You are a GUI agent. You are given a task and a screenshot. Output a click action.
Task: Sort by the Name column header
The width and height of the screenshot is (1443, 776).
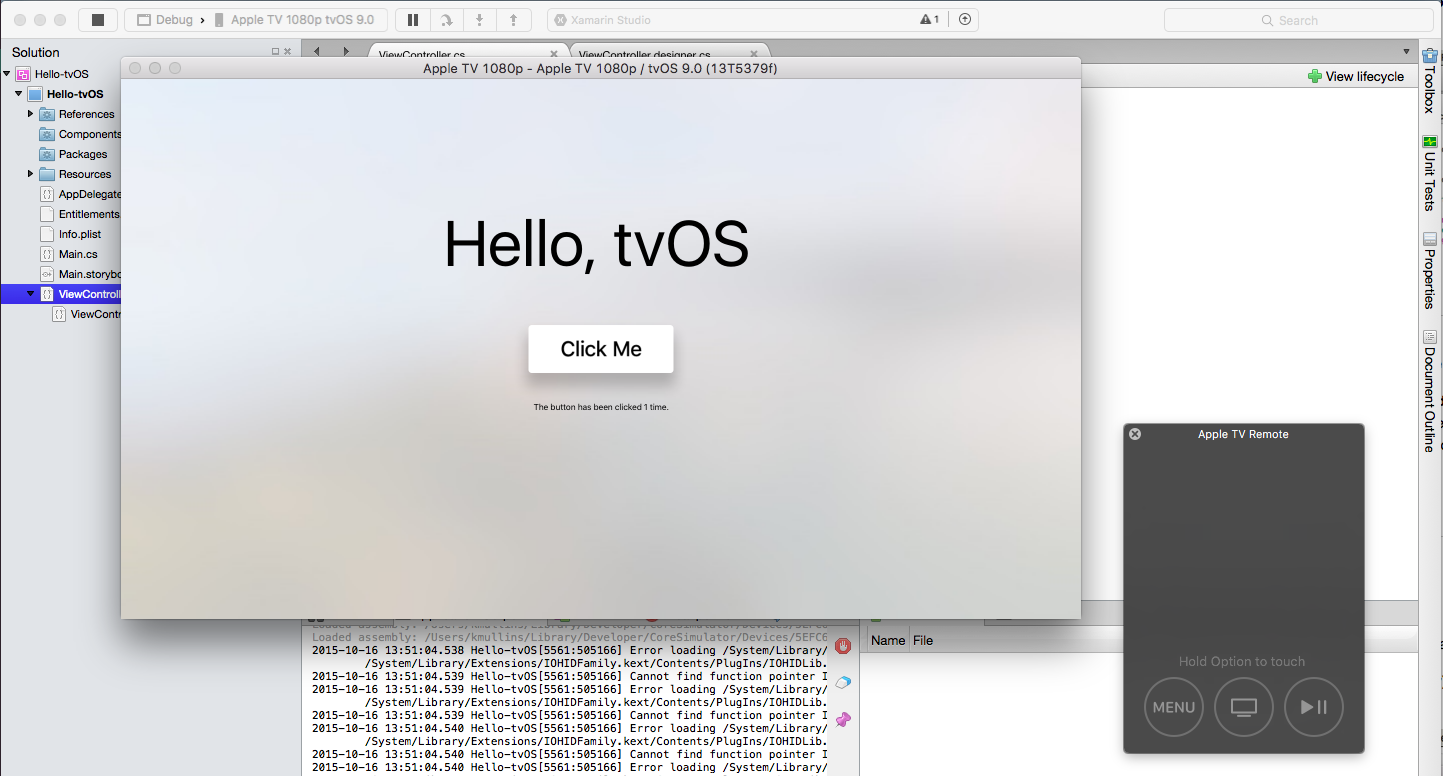click(x=888, y=640)
